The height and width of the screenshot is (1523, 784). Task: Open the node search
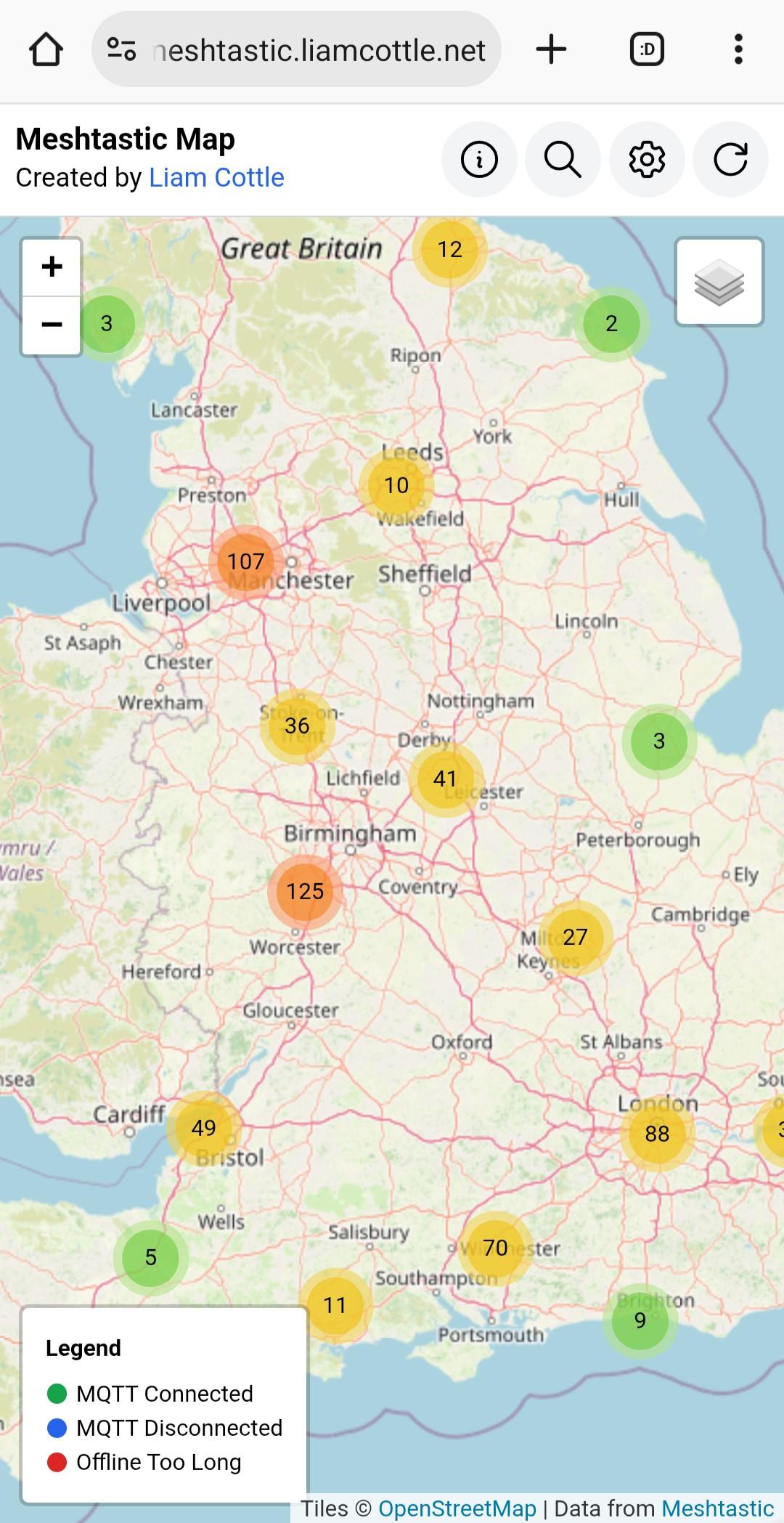563,159
